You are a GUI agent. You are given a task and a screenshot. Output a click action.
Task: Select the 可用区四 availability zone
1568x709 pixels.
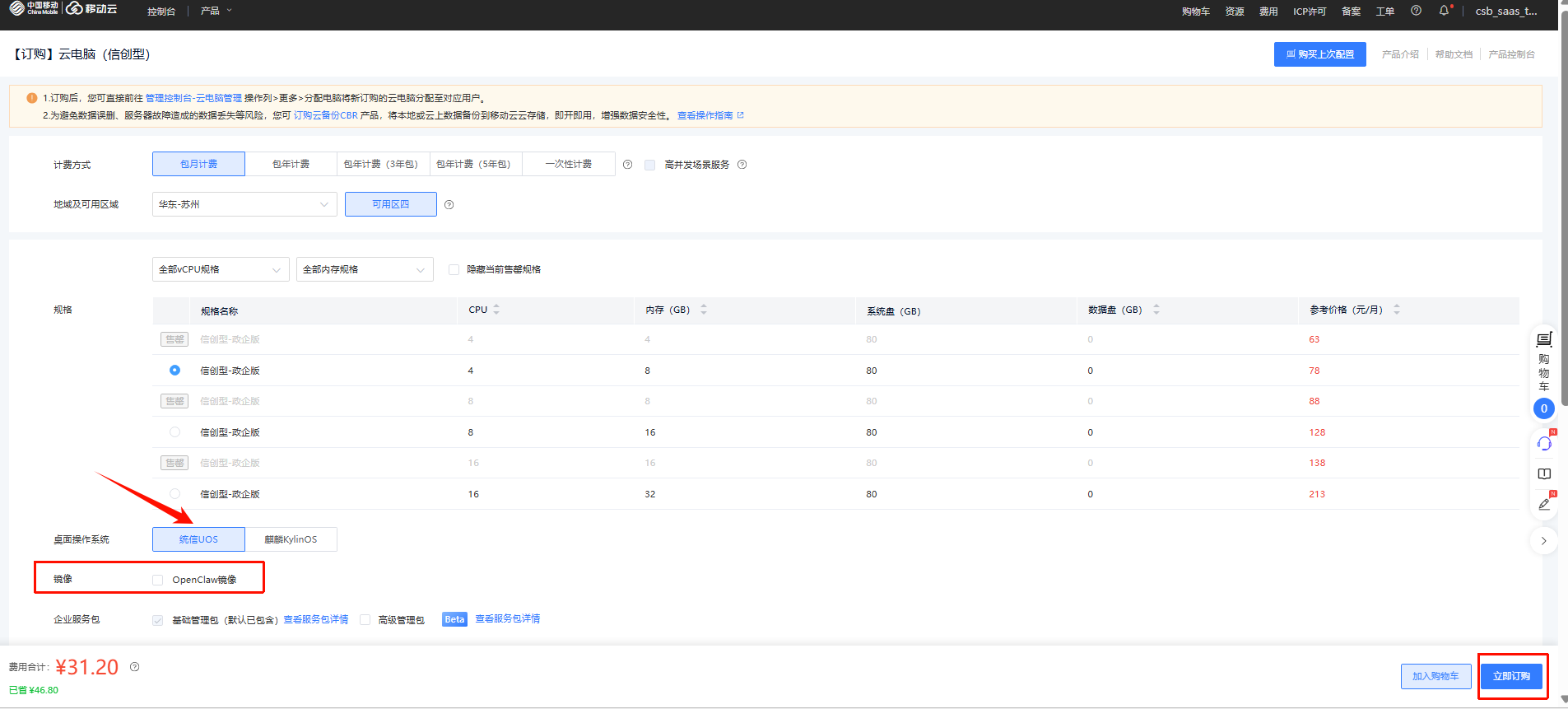(390, 204)
